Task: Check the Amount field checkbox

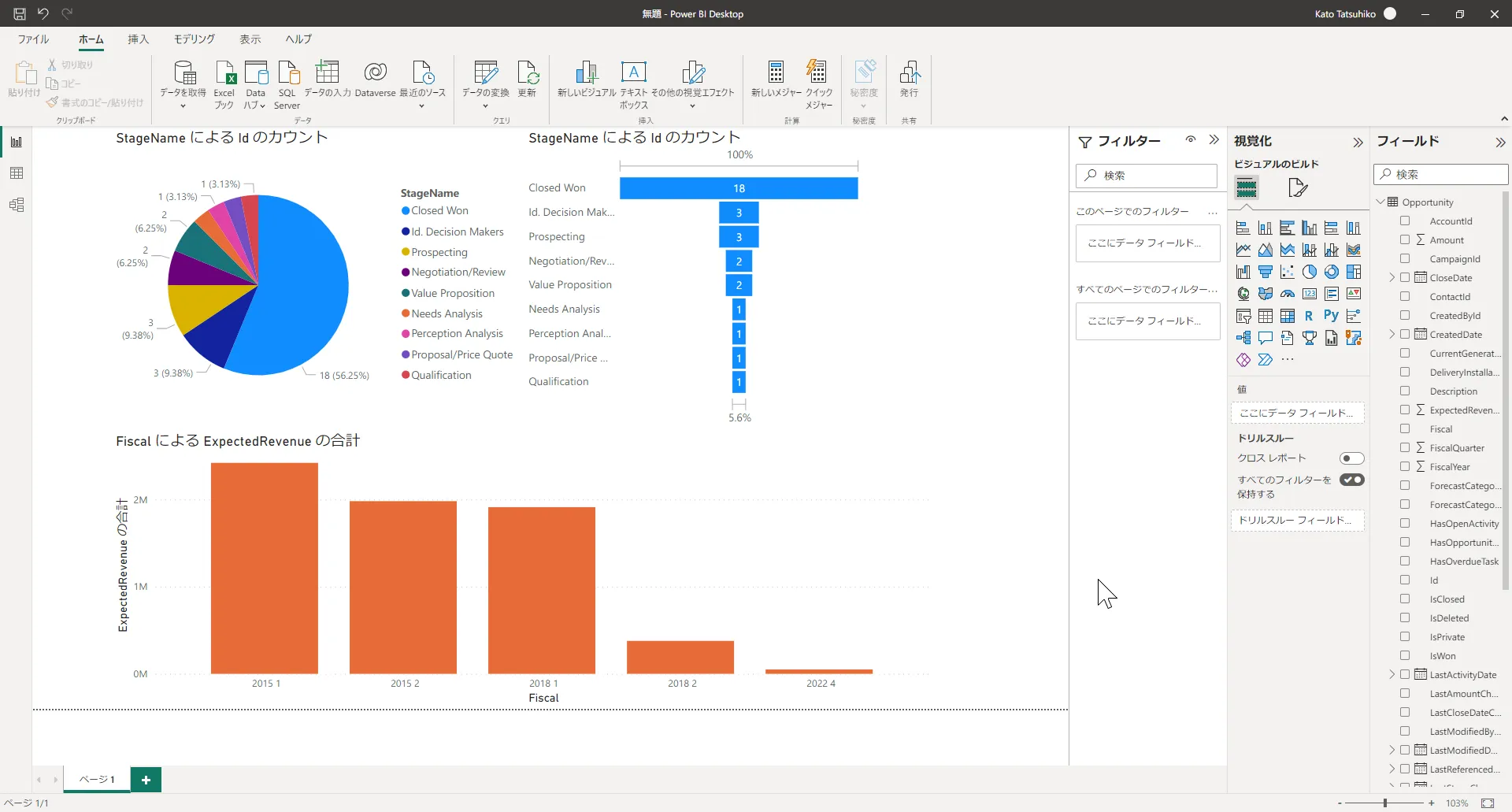Action: click(x=1405, y=239)
